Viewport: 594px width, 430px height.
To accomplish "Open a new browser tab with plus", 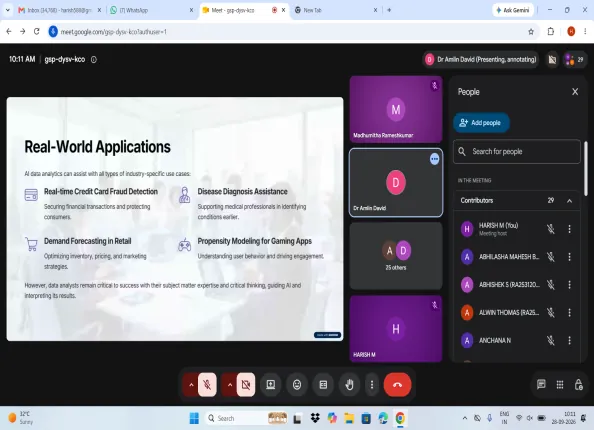I will click(x=389, y=10).
